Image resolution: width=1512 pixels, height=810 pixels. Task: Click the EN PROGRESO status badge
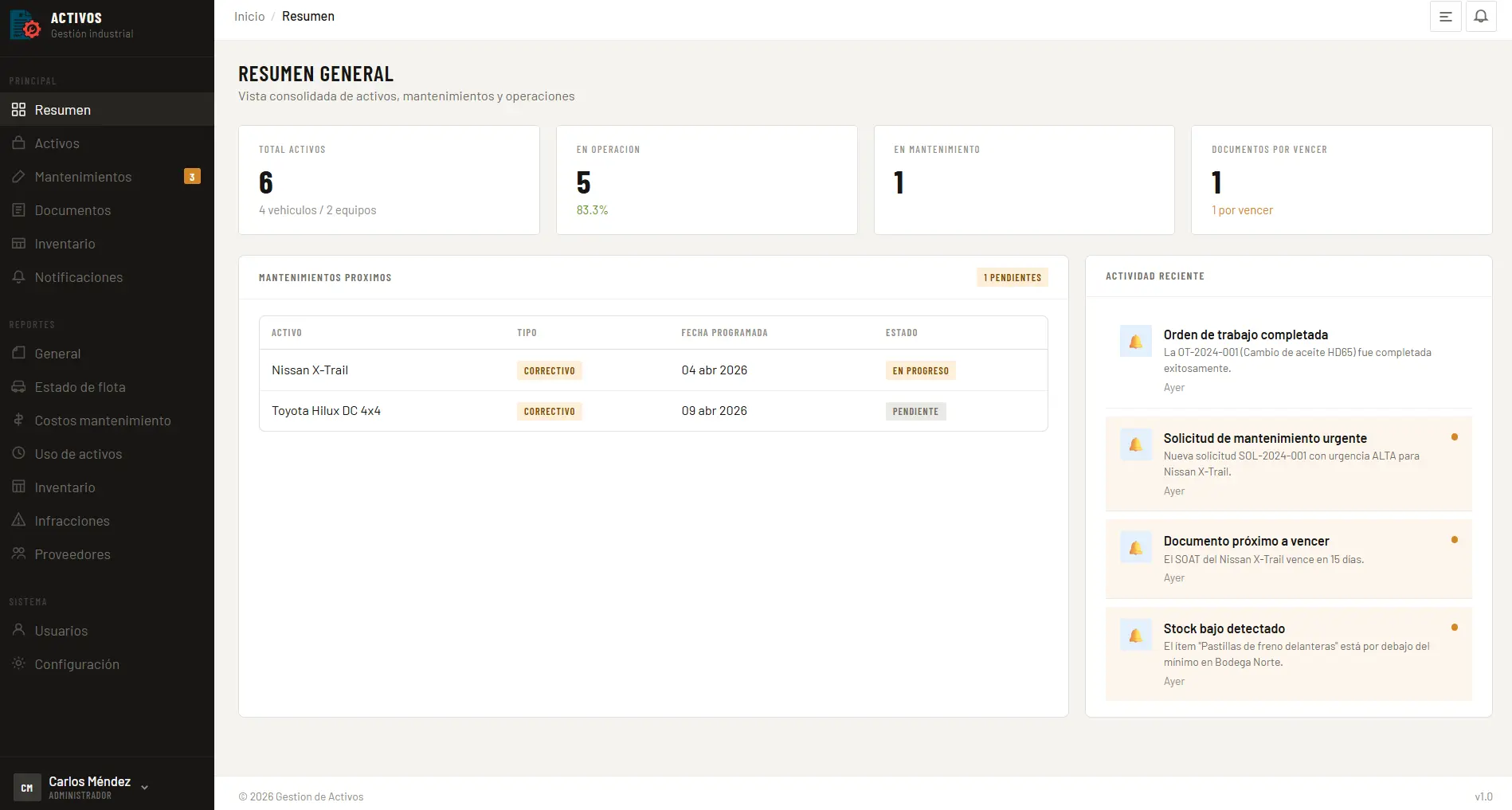pyautogui.click(x=920, y=370)
